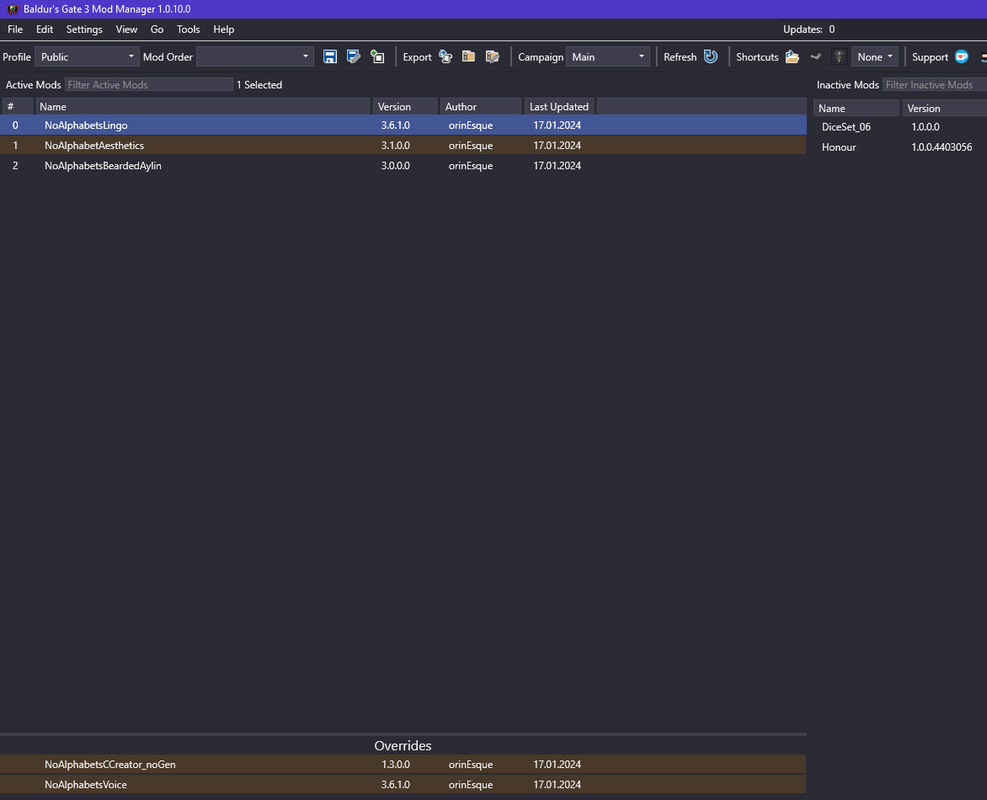Select the NoAlphabetAesthetics mod row
Screen dimensions: 987x800
click(403, 145)
